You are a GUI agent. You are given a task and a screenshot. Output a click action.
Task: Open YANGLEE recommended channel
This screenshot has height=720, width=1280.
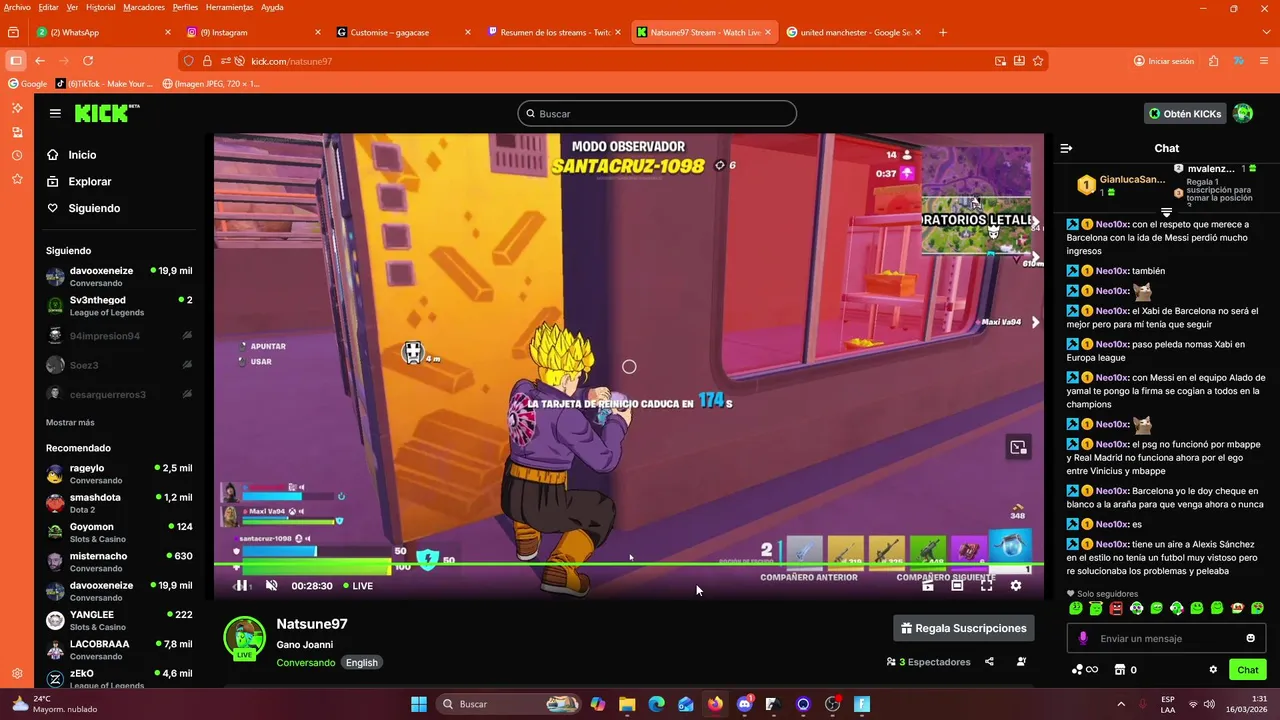click(119, 621)
